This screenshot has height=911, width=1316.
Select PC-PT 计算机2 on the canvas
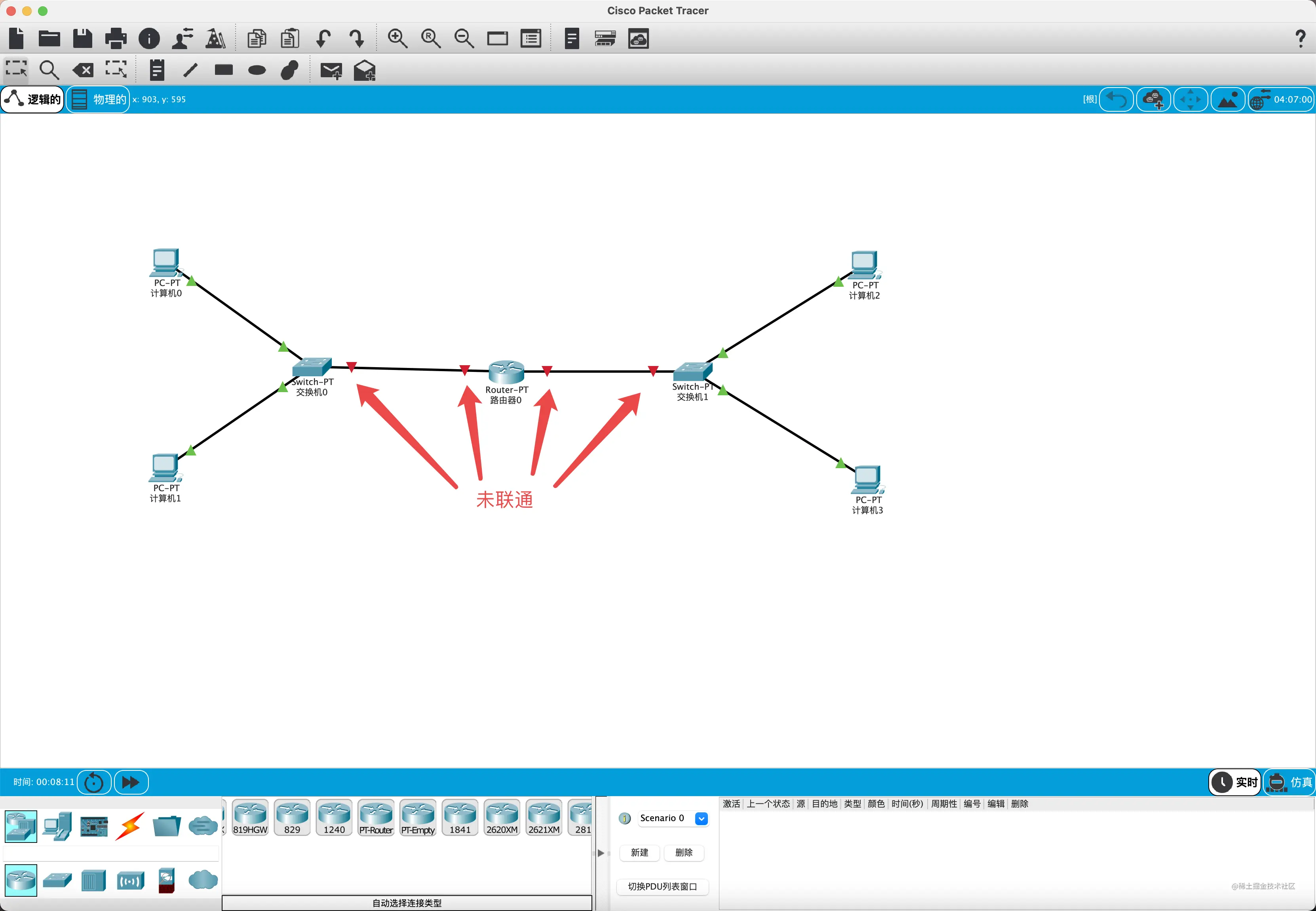(x=865, y=265)
